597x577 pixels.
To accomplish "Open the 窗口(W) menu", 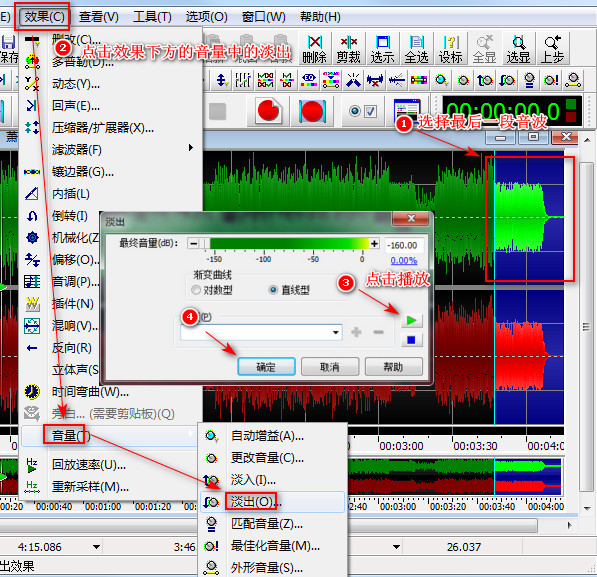I will [263, 17].
